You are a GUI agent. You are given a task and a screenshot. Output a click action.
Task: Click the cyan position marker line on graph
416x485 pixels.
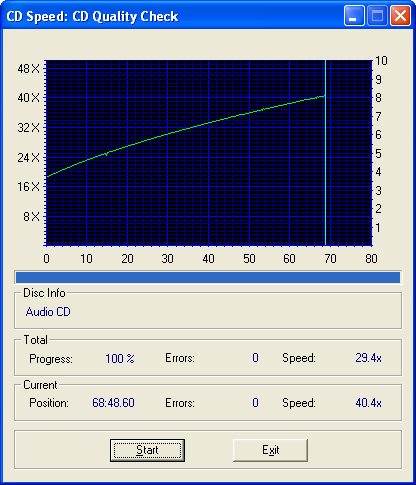325,153
